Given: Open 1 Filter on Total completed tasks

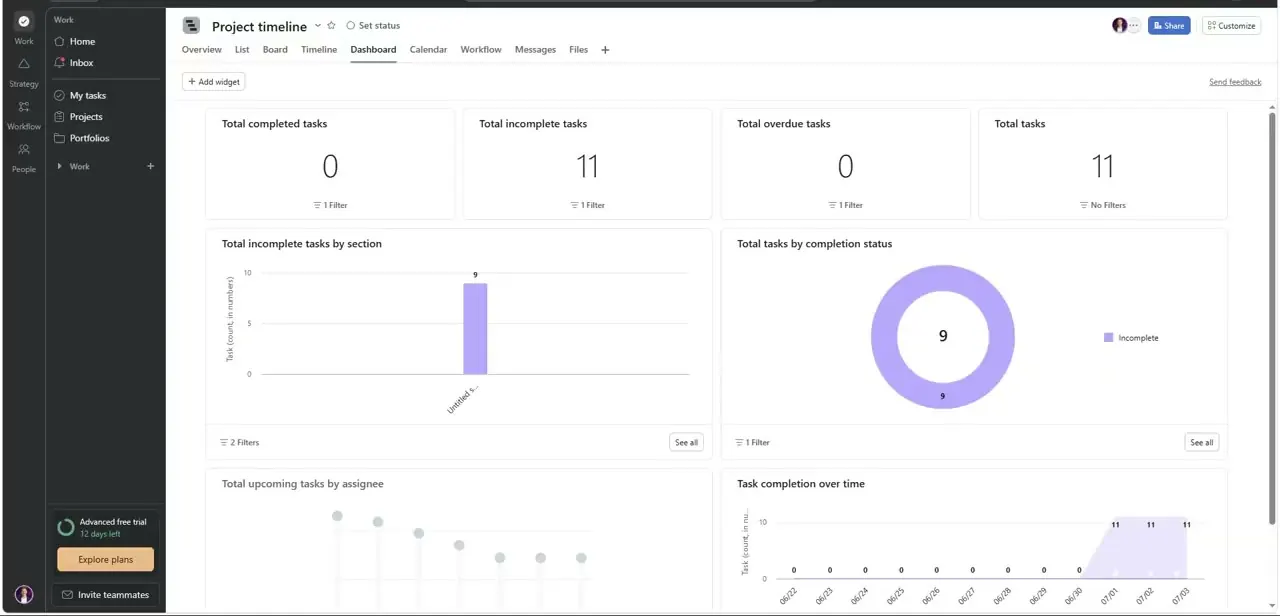Looking at the screenshot, I should pos(330,205).
